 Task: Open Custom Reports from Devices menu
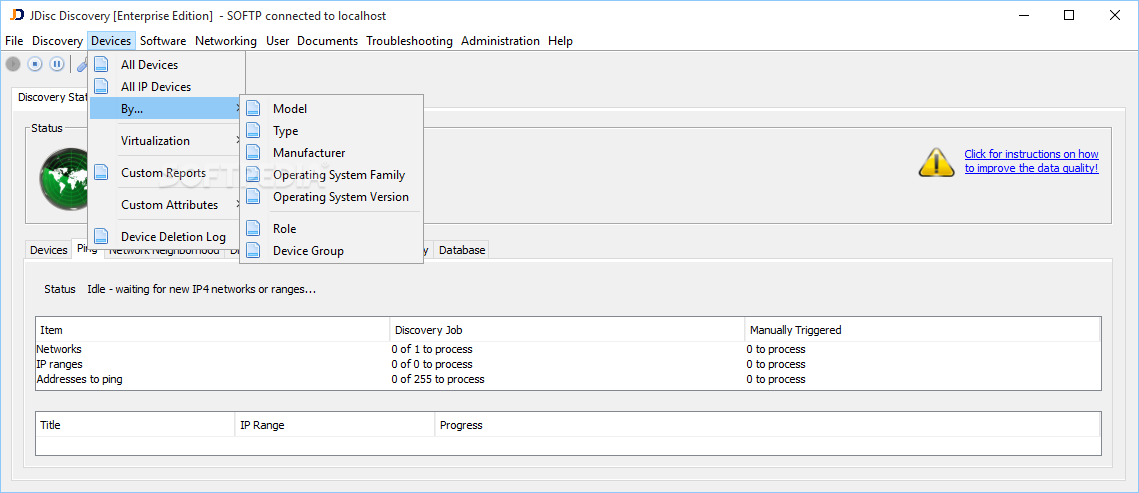(167, 173)
